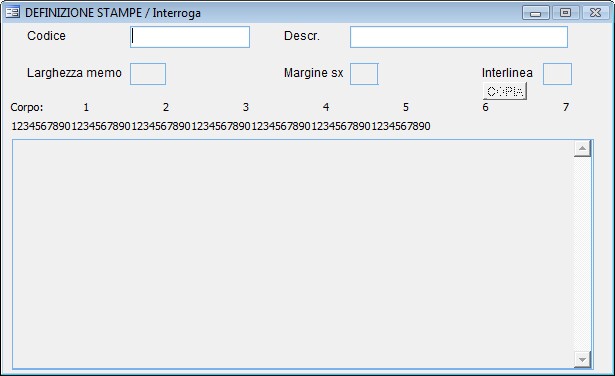The width and height of the screenshot is (615, 376).
Task: Click the COPIA button
Action: [x=505, y=91]
